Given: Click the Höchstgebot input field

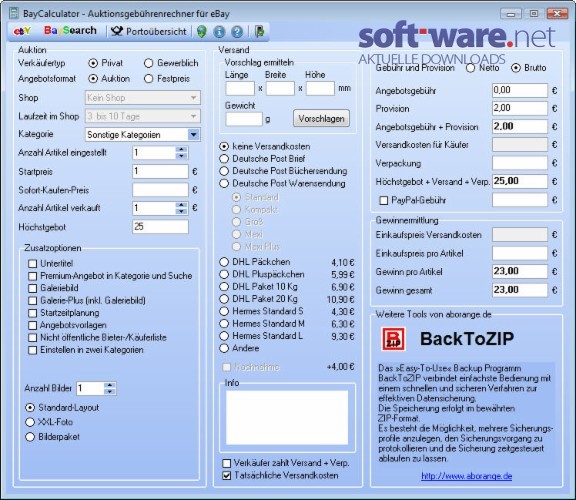Looking at the screenshot, I should pyautogui.click(x=161, y=227).
